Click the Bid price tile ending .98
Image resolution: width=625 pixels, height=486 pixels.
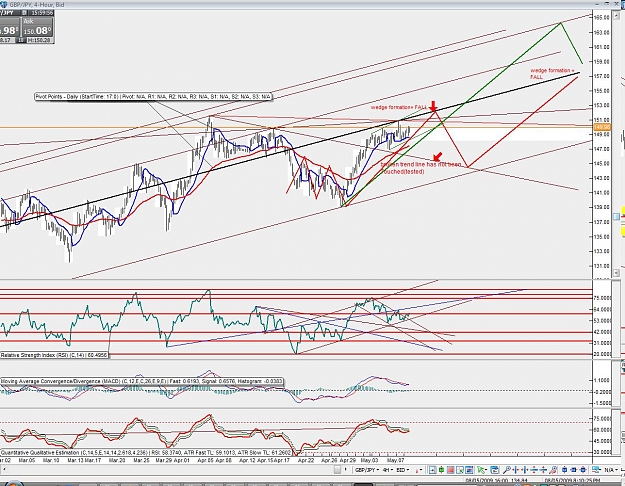point(9,28)
